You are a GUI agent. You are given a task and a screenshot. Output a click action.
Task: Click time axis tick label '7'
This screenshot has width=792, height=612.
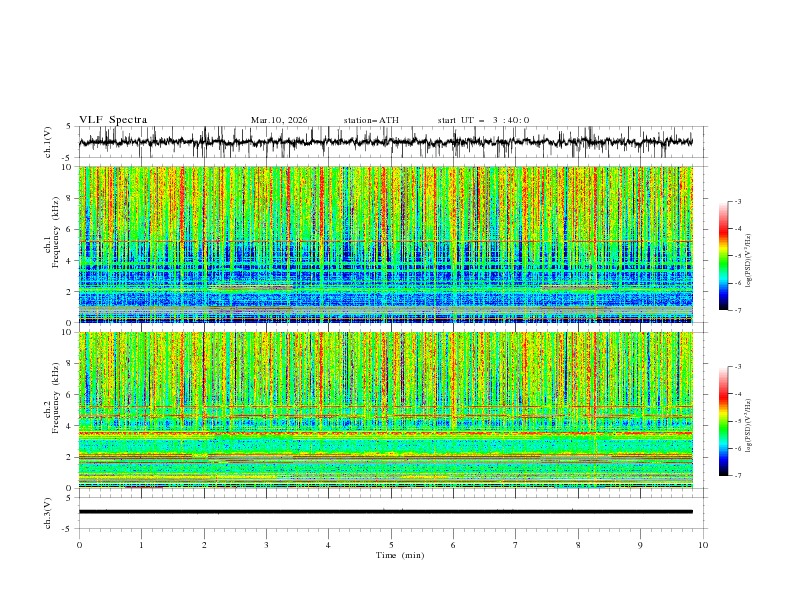tap(516, 545)
